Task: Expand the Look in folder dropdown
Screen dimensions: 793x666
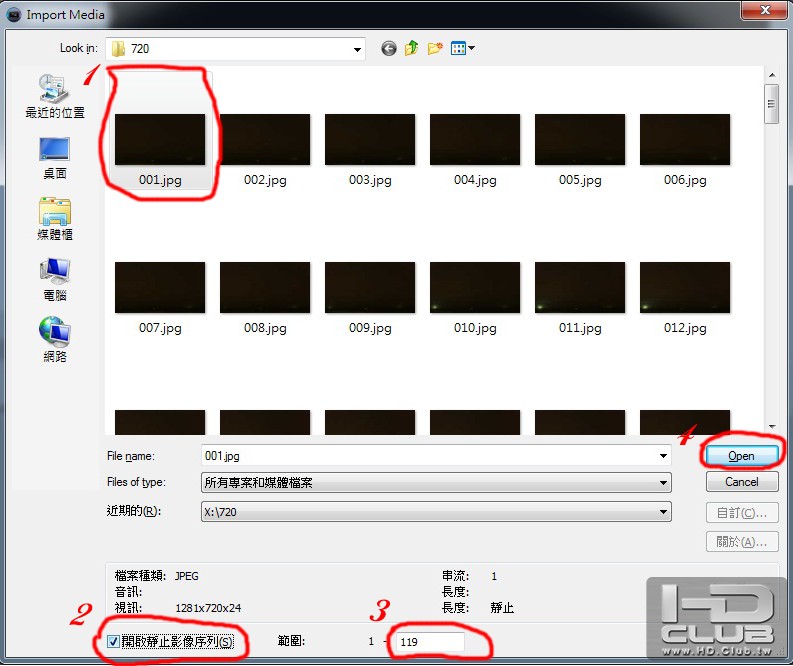Action: pos(357,49)
